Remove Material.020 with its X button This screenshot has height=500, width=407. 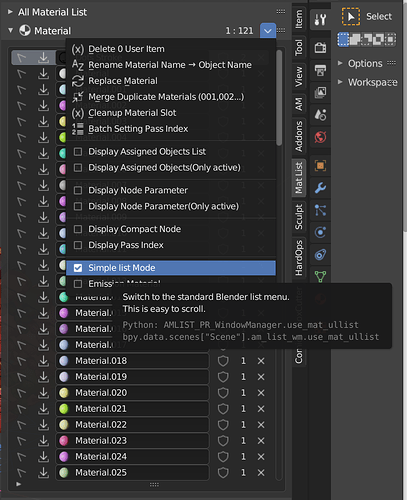click(x=261, y=393)
